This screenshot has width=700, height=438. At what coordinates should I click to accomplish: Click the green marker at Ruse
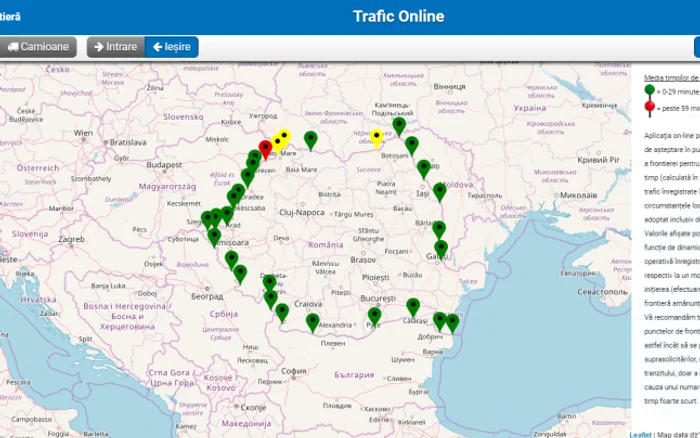point(374,317)
